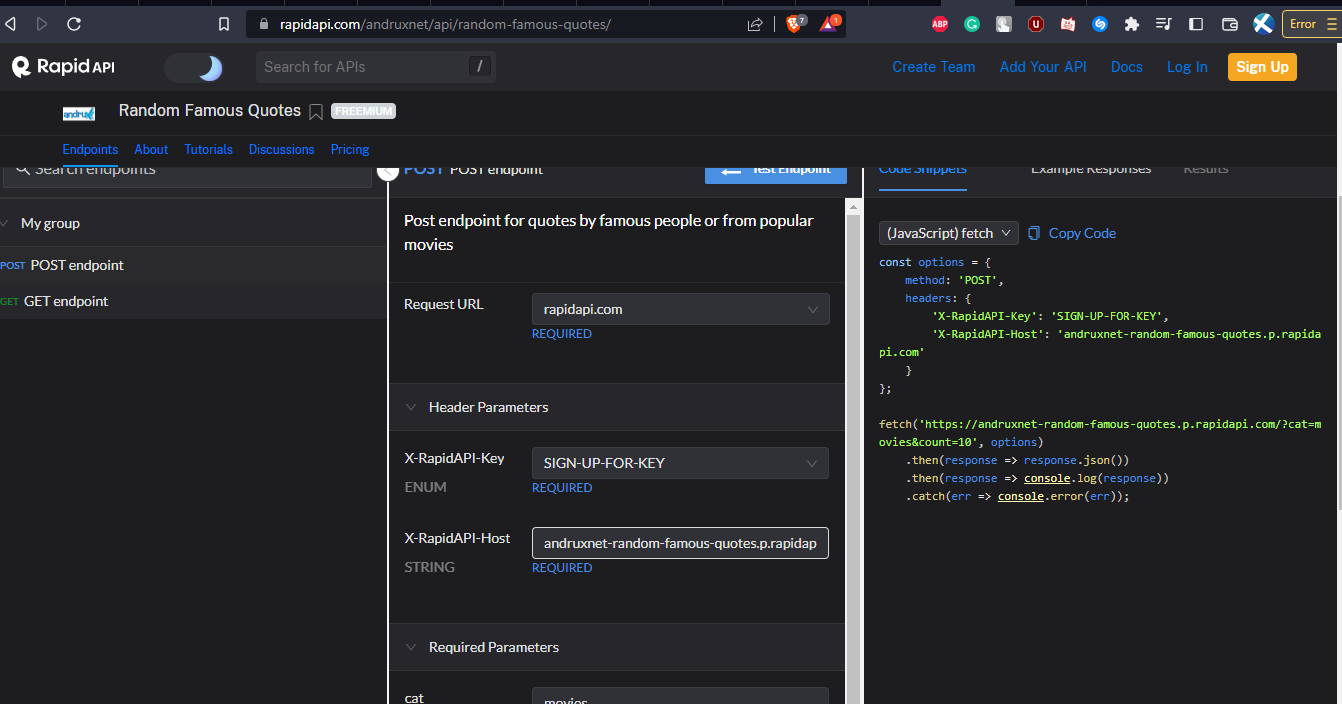Image resolution: width=1342 pixels, height=704 pixels.
Task: Open the (JavaScript) fetch language dropdown
Action: (x=948, y=233)
